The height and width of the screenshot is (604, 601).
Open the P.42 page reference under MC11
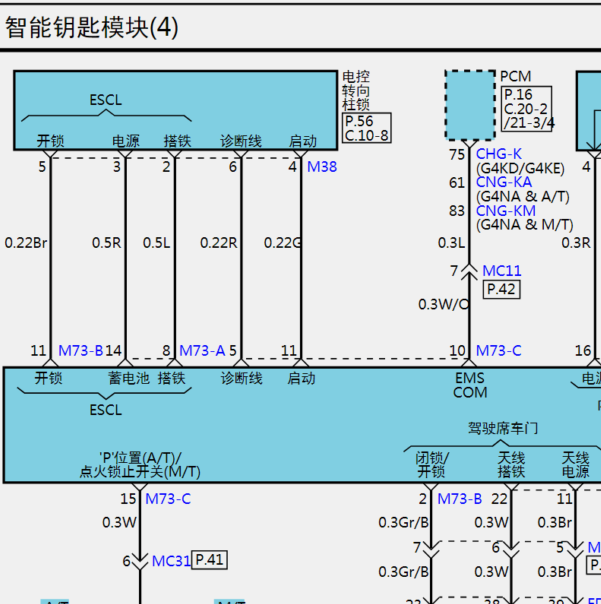click(502, 289)
